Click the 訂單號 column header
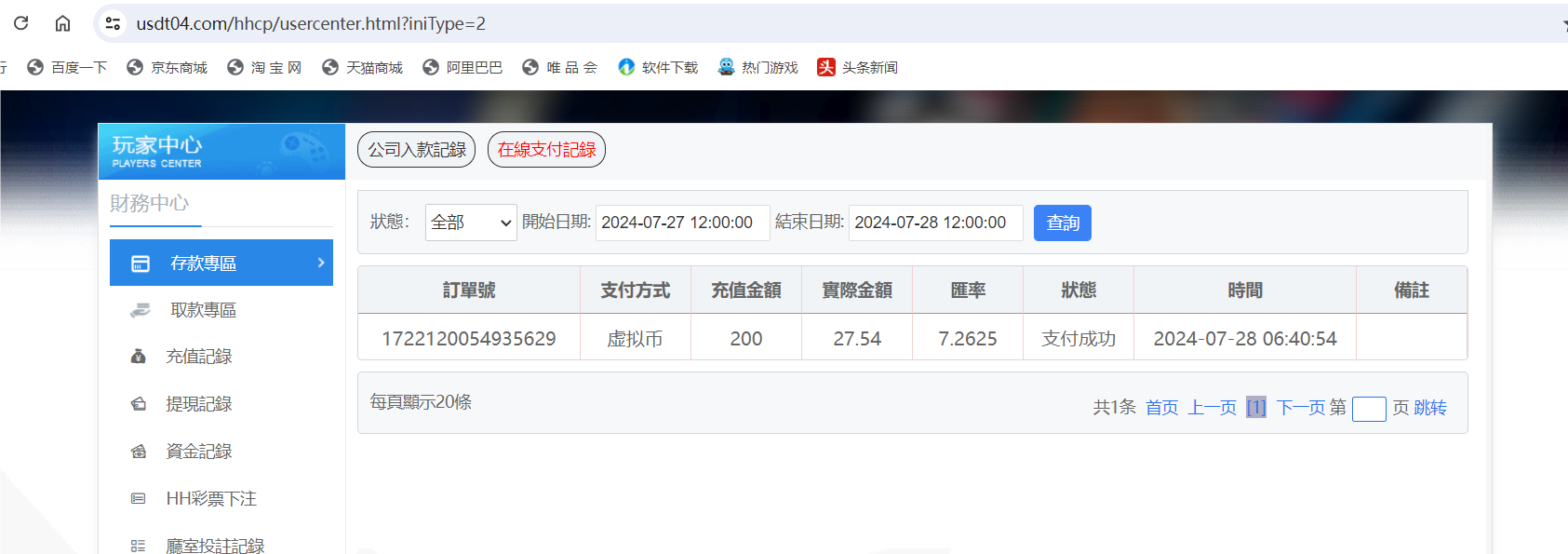 pos(469,291)
